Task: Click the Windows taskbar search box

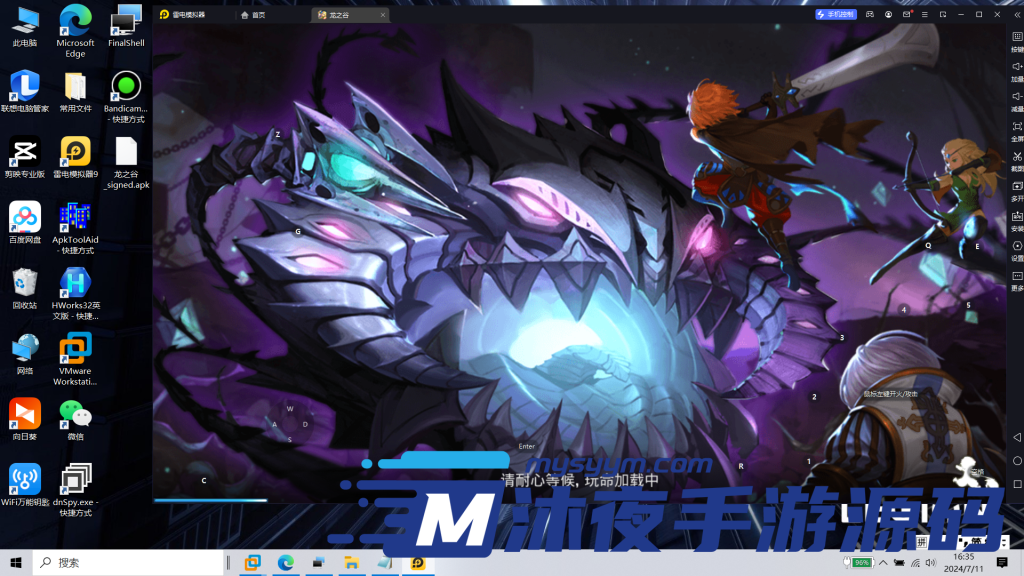Action: point(128,563)
